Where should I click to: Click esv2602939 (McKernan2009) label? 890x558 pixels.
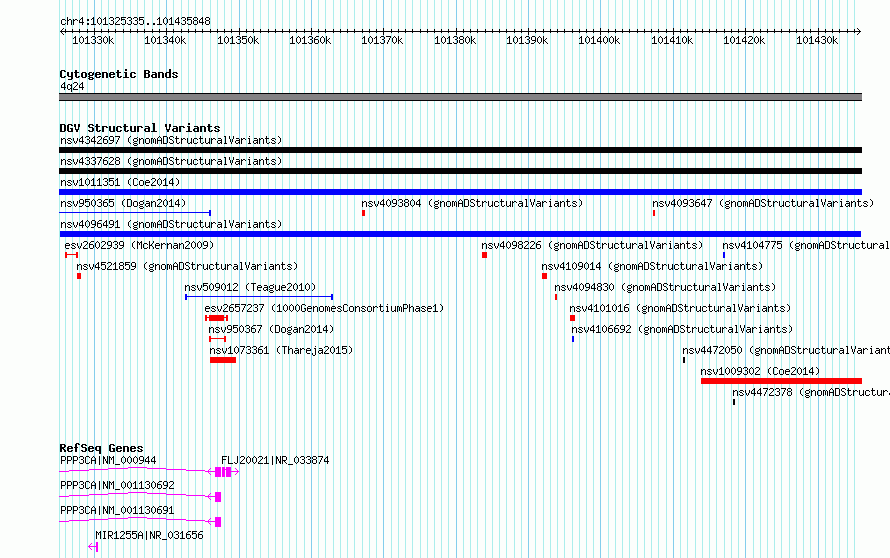139,245
